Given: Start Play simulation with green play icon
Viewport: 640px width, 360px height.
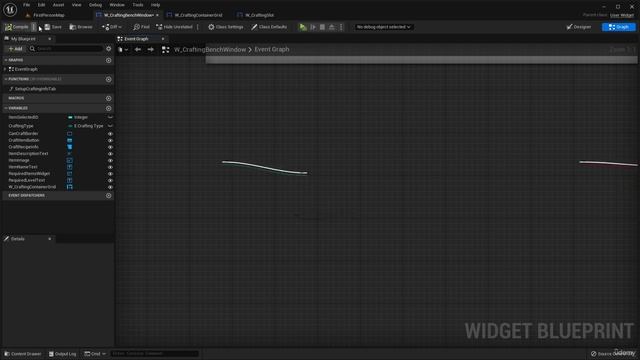Looking at the screenshot, I should 303,27.
